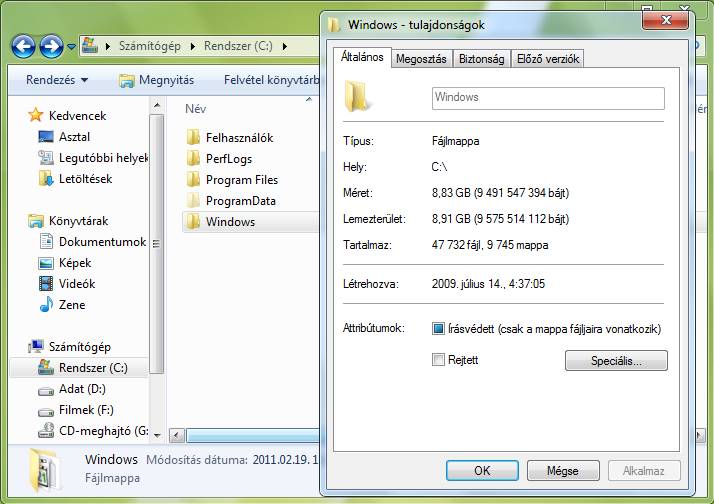Switch to the Biztonság tab
The width and height of the screenshot is (714, 504).
click(x=482, y=59)
